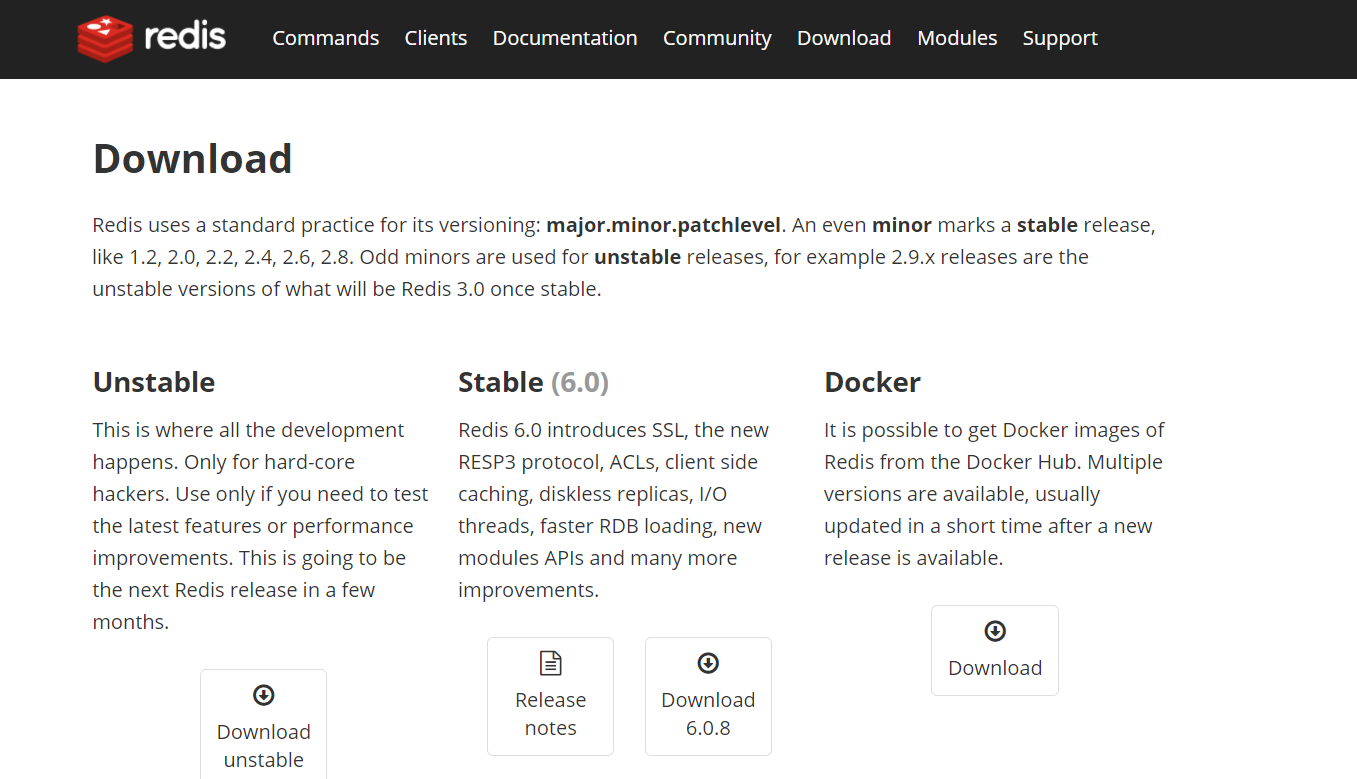Image resolution: width=1357 pixels, height=779 pixels.
Task: Go to Documentation in the navbar
Action: [565, 38]
